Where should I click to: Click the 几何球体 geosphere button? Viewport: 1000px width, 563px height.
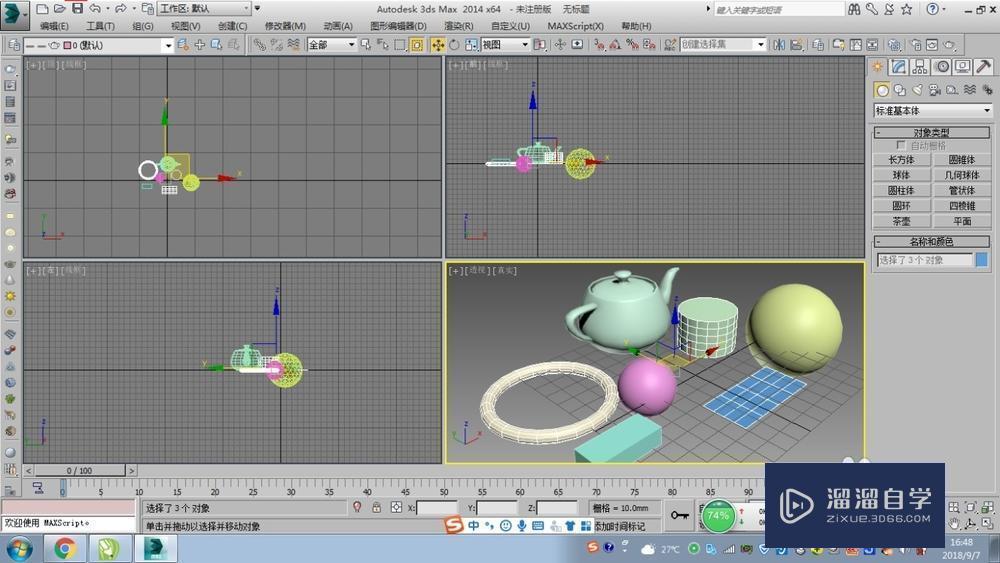[962, 175]
